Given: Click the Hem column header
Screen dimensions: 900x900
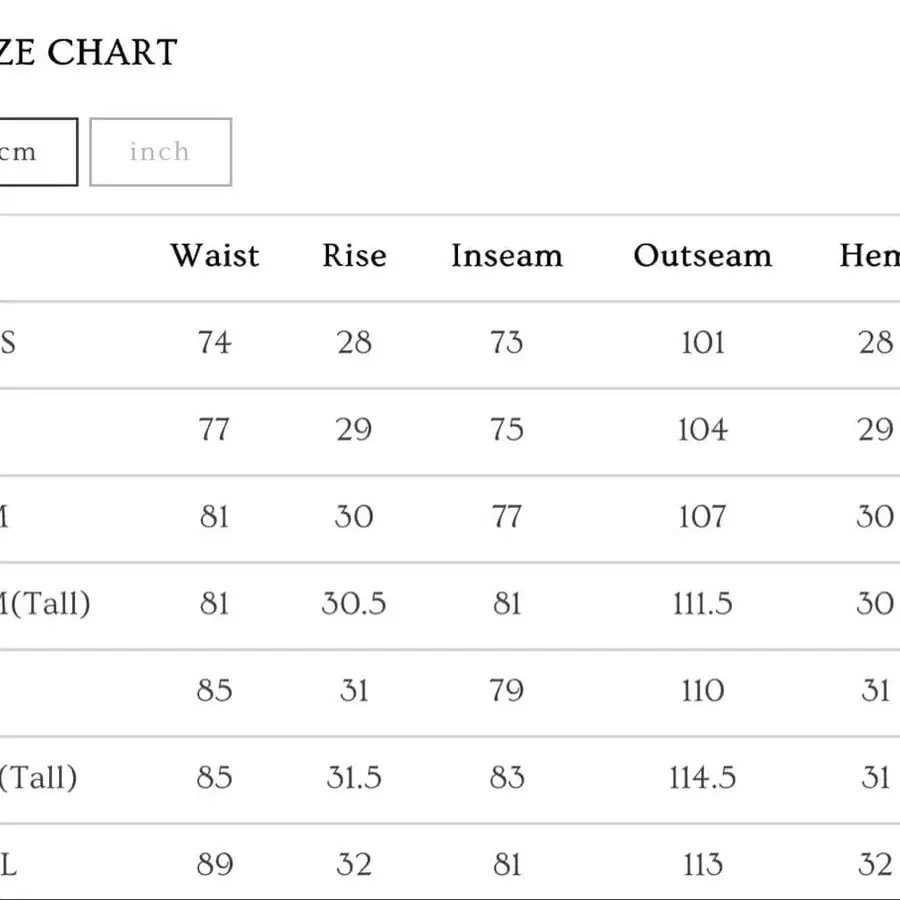Looking at the screenshot, I should (869, 255).
